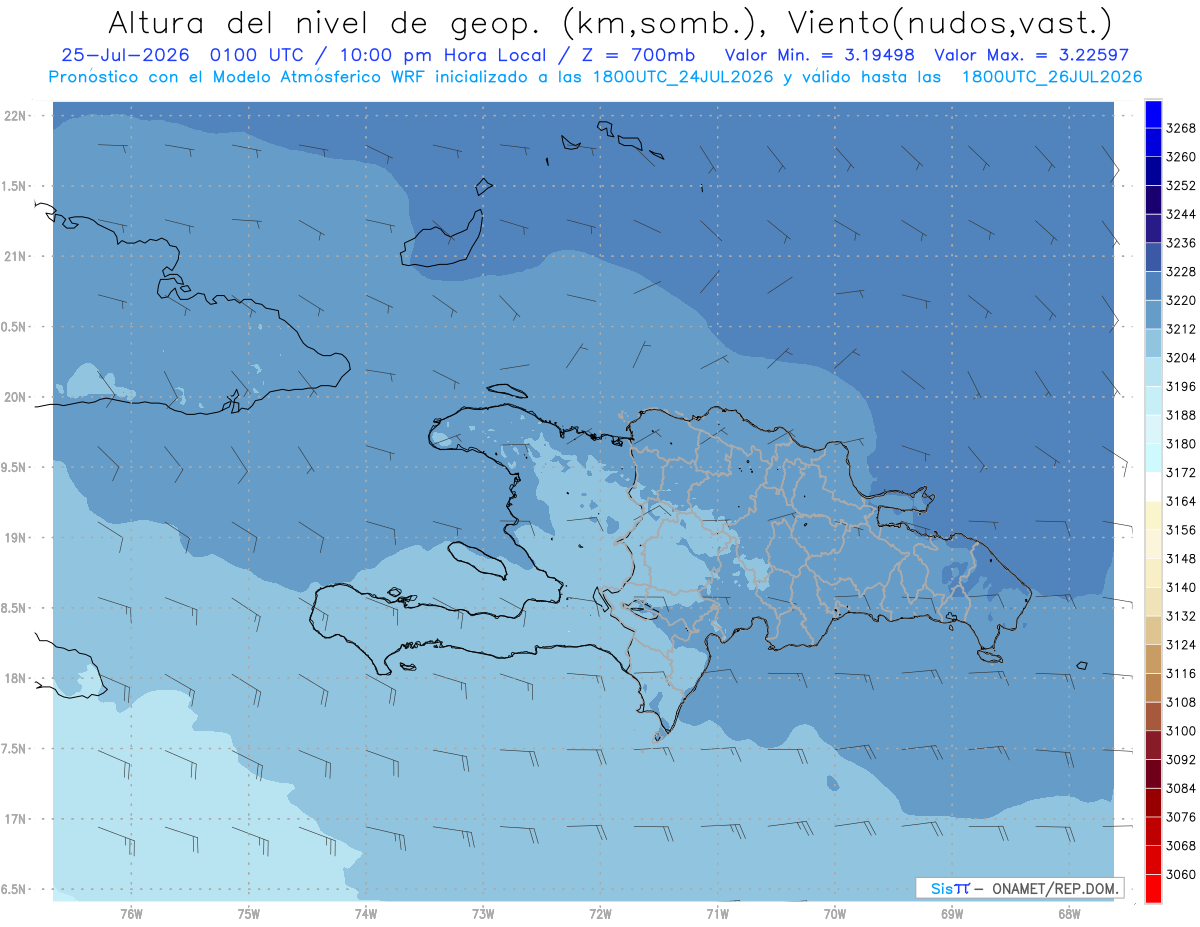
Task: Pick the bright blue swatch above 3268
Action: coord(1153,114)
